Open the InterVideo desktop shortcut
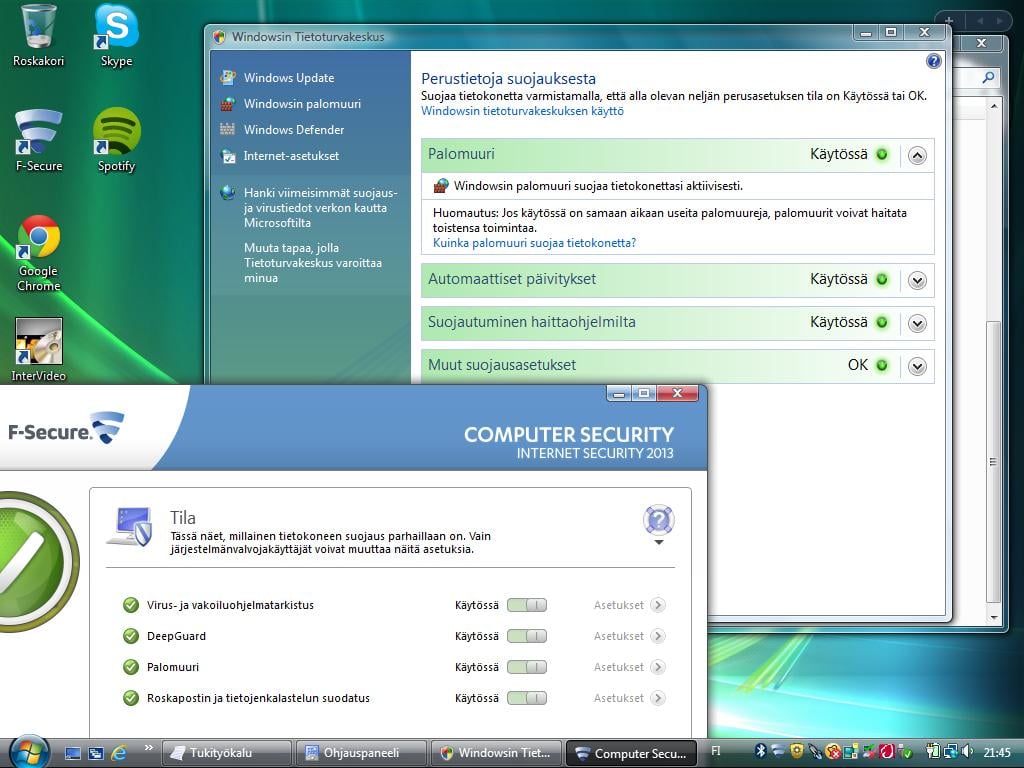 point(39,350)
